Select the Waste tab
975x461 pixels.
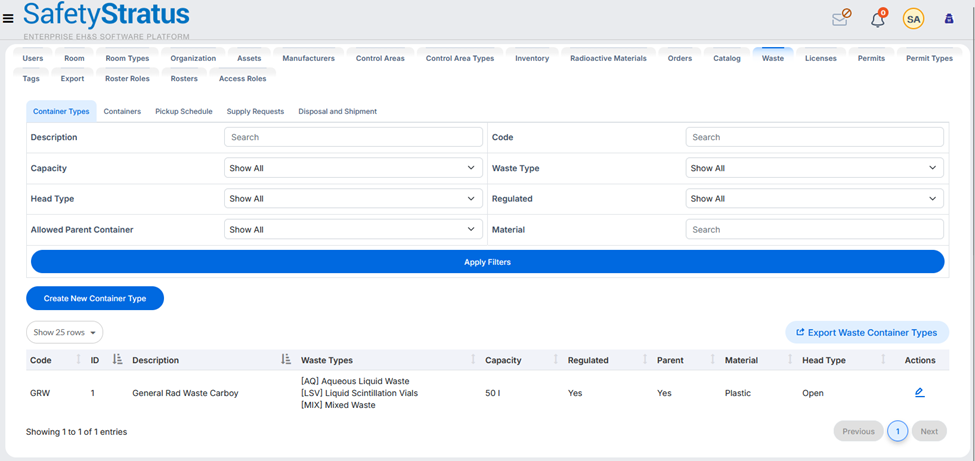773,58
